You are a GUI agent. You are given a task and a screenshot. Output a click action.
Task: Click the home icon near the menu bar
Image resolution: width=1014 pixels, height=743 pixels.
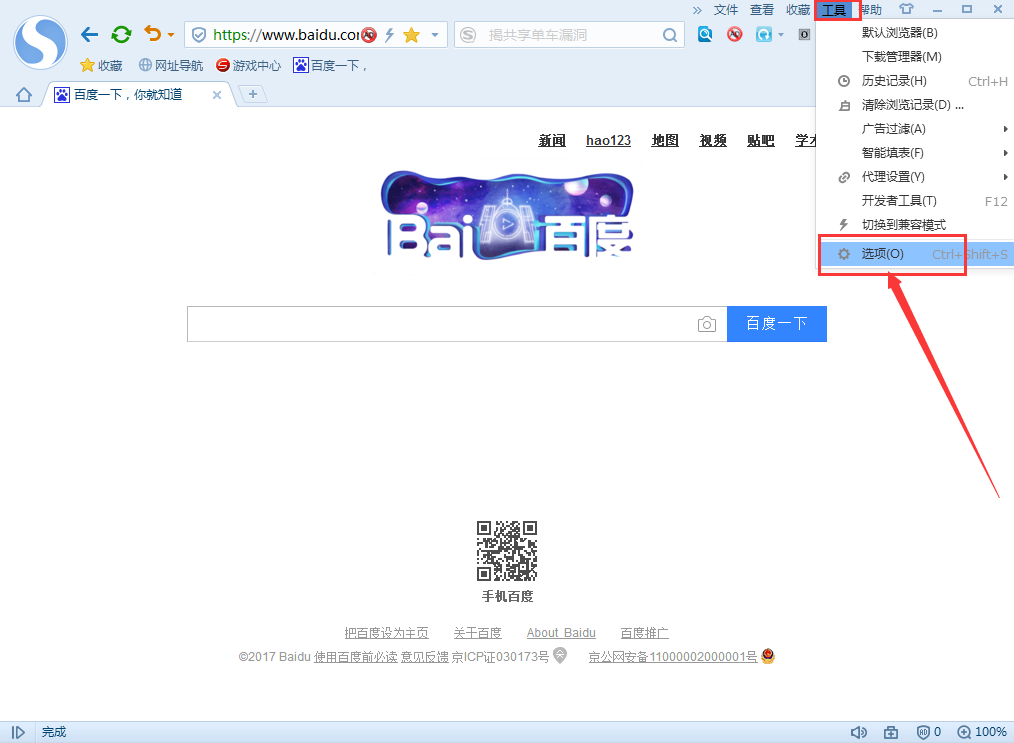tap(23, 94)
